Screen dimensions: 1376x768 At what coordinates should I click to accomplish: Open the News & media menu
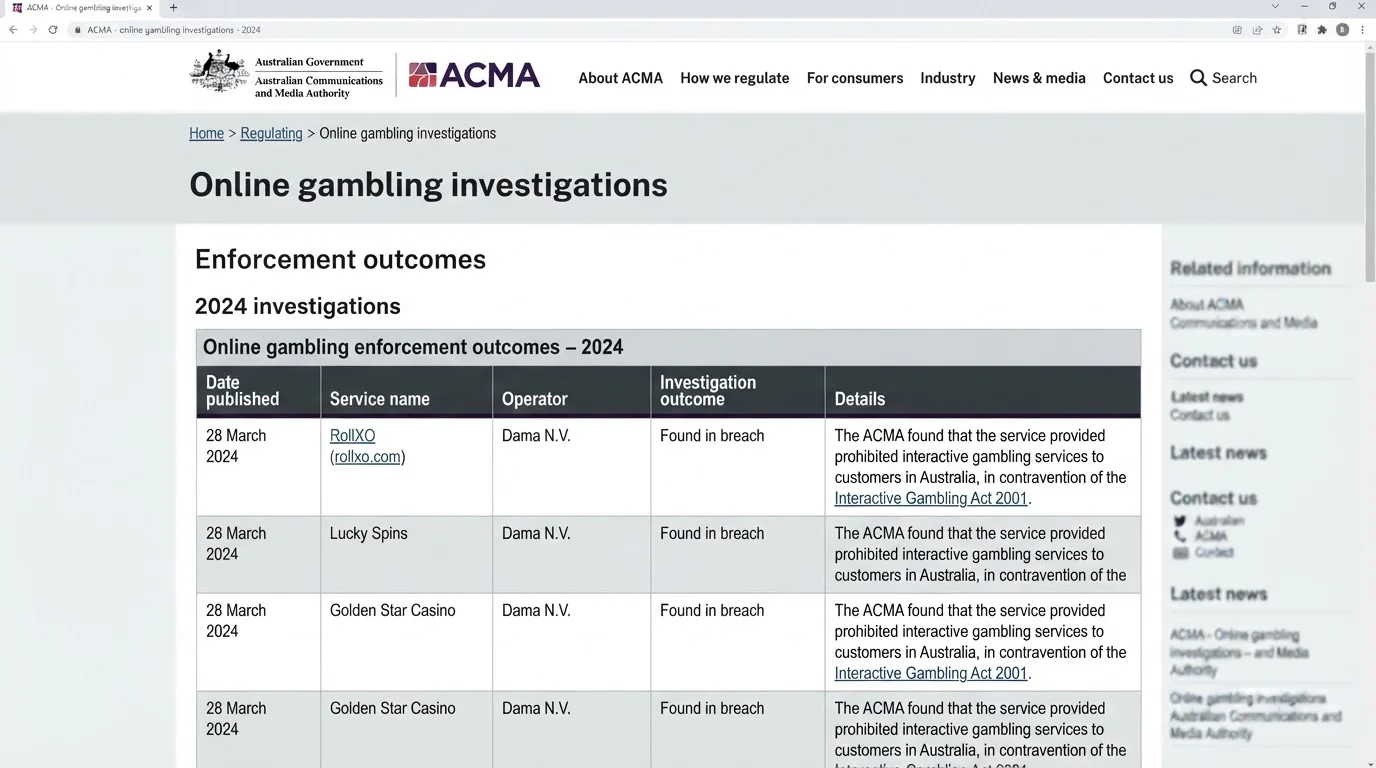[1039, 78]
